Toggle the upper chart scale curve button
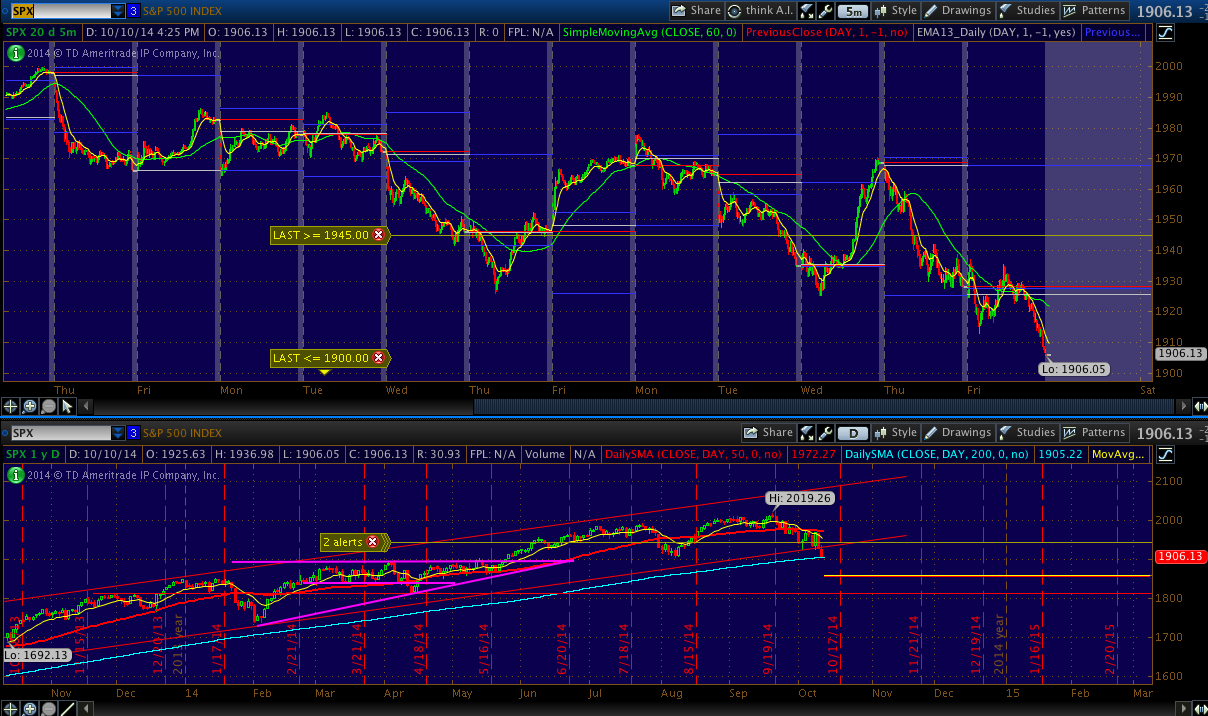The image size is (1208, 716). click(1165, 32)
